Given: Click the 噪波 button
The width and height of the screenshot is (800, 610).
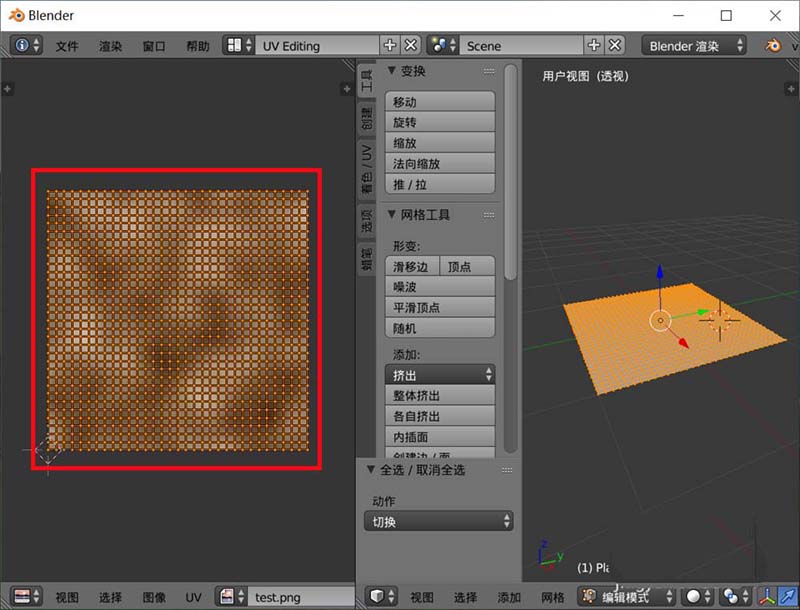Looking at the screenshot, I should pyautogui.click(x=440, y=287).
